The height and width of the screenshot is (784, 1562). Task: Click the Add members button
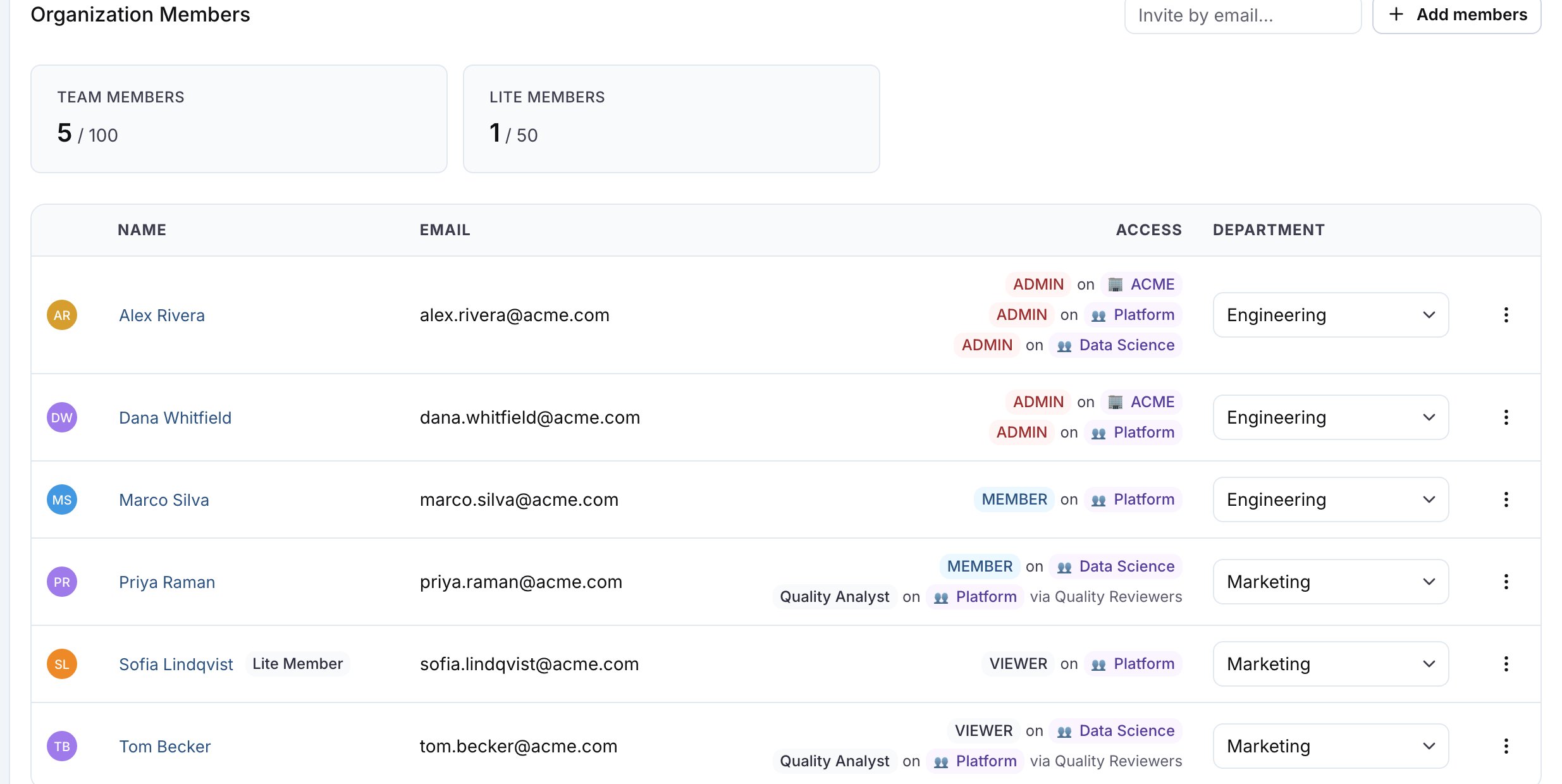tap(1457, 15)
